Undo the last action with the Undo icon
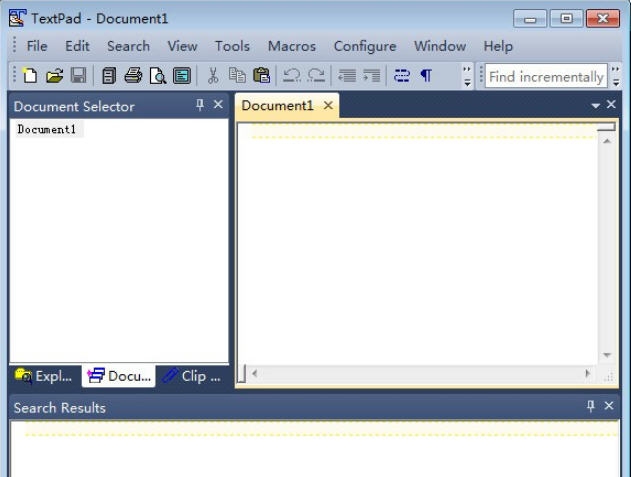631x477 pixels. (x=292, y=76)
